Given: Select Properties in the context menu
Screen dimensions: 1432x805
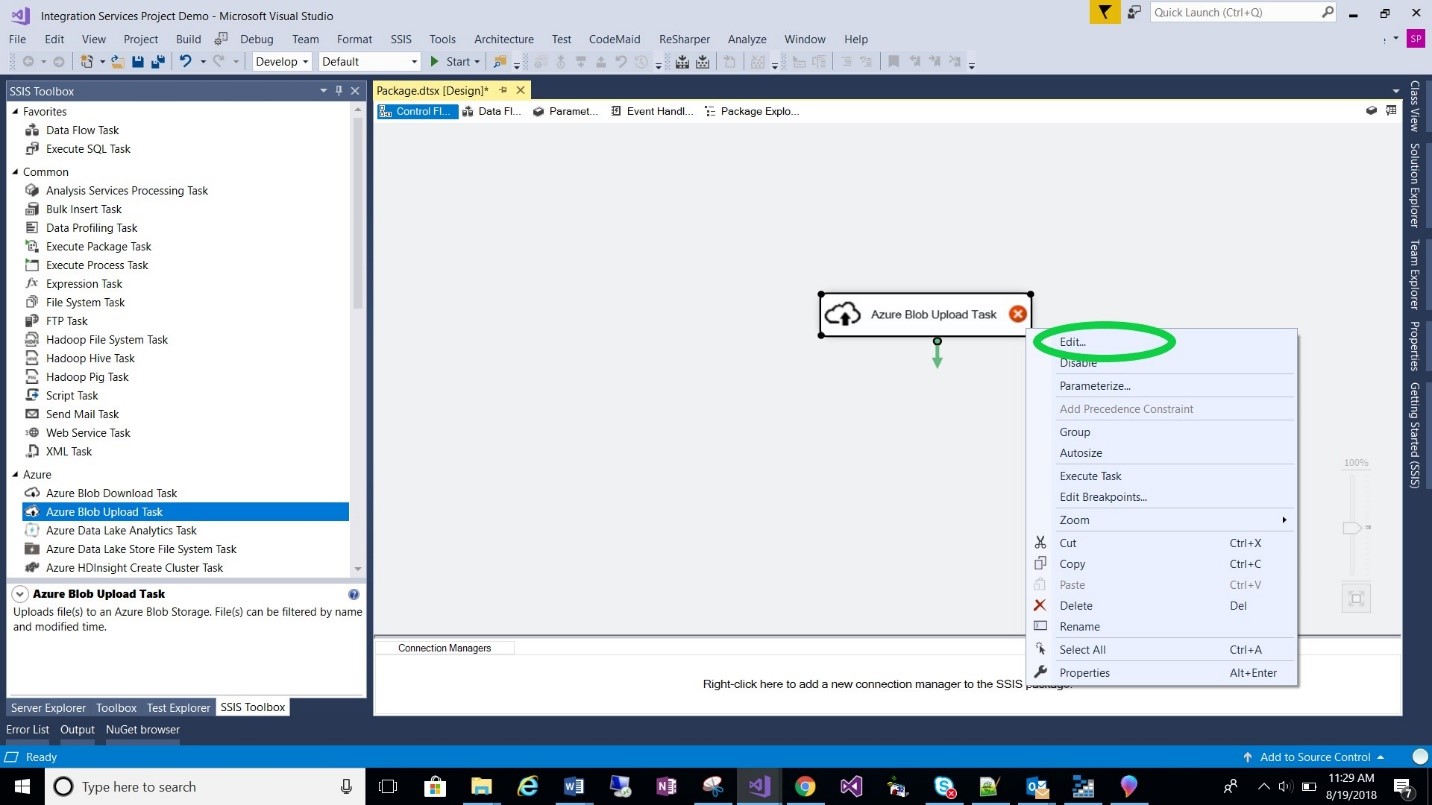Looking at the screenshot, I should tap(1084, 673).
